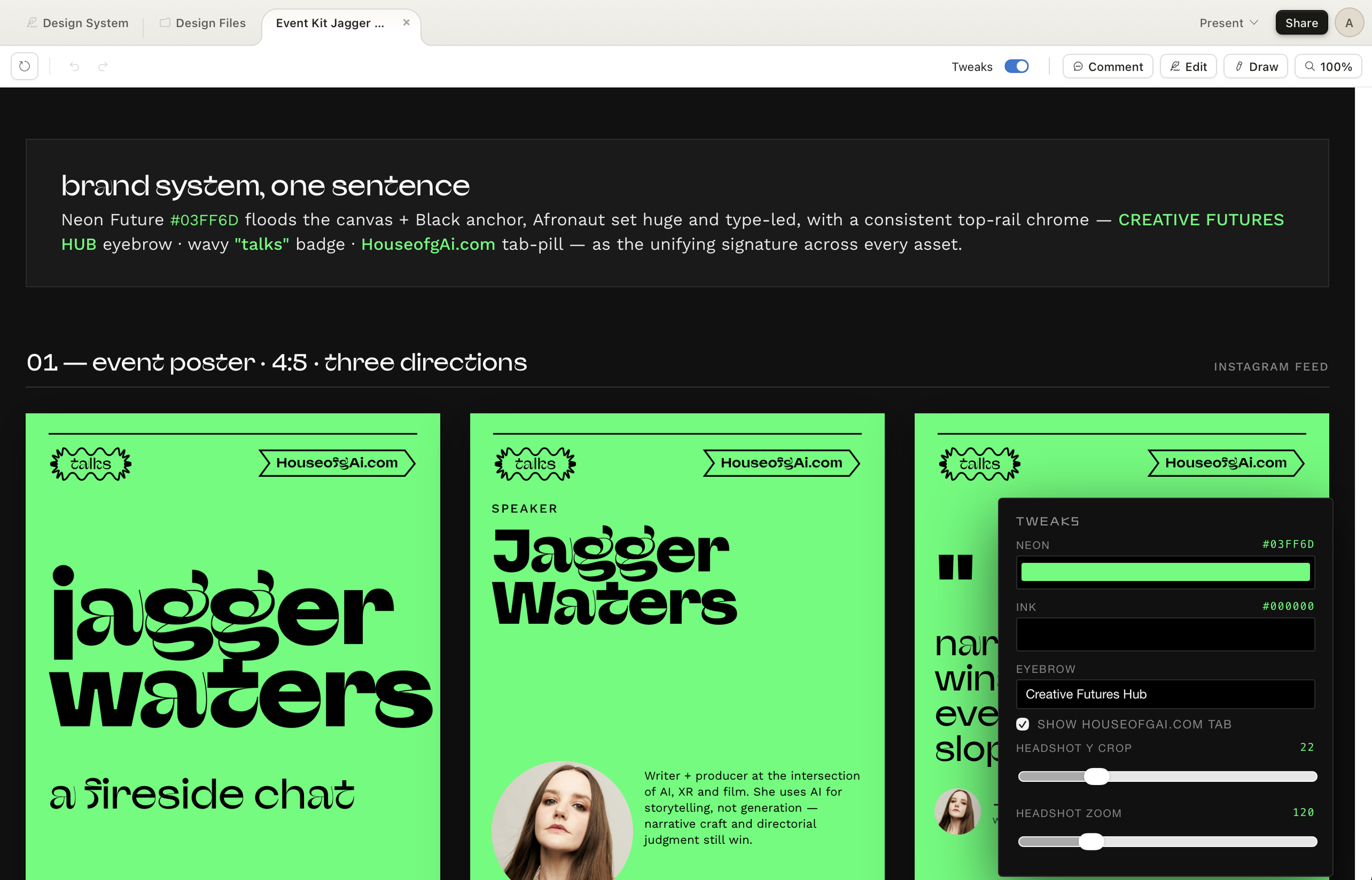Viewport: 1372px width, 880px height.
Task: Click the '#03FF6D' value in Tweaks panel
Action: [1288, 544]
